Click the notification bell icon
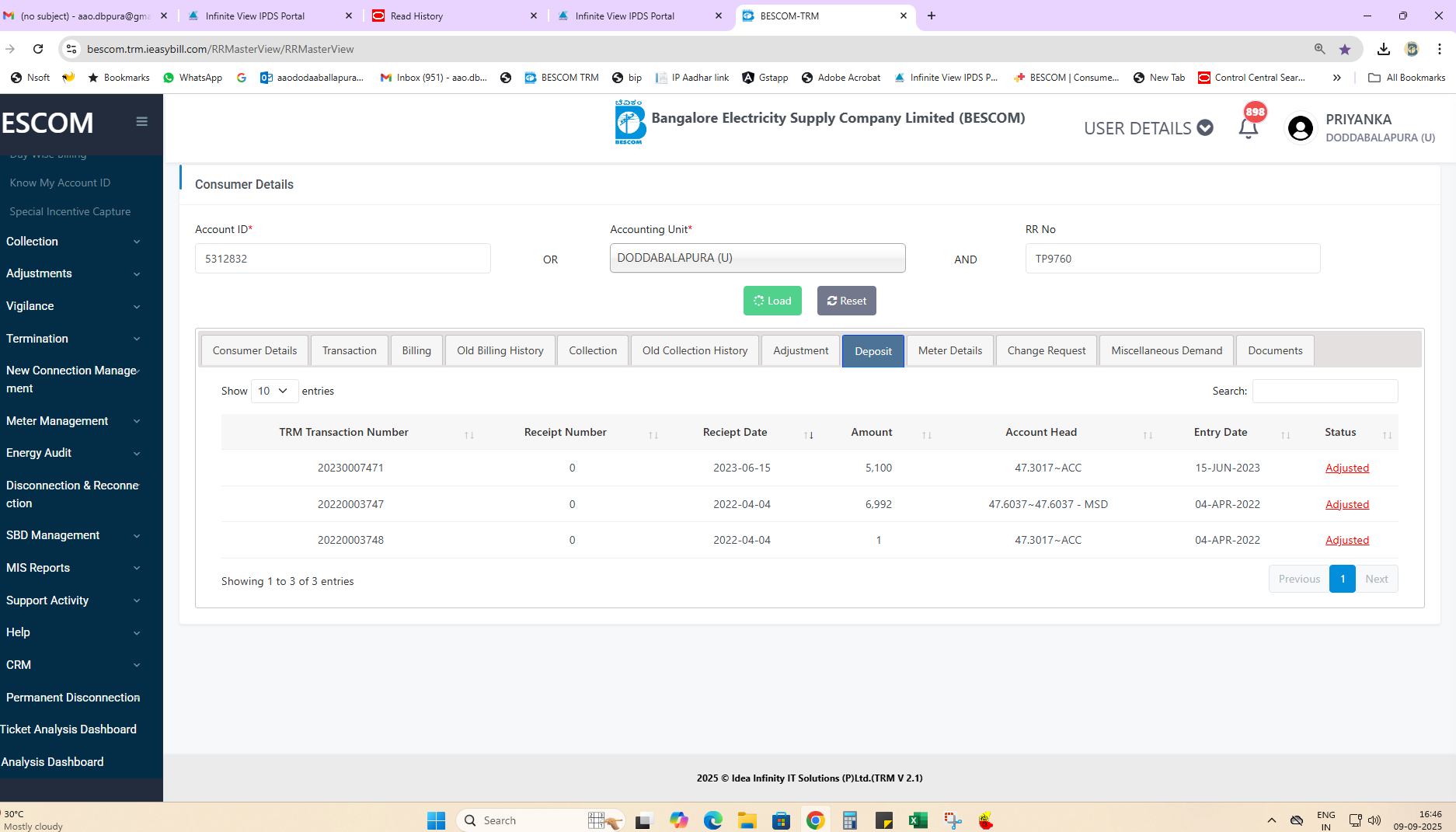This screenshot has height=832, width=1456. tap(1248, 128)
